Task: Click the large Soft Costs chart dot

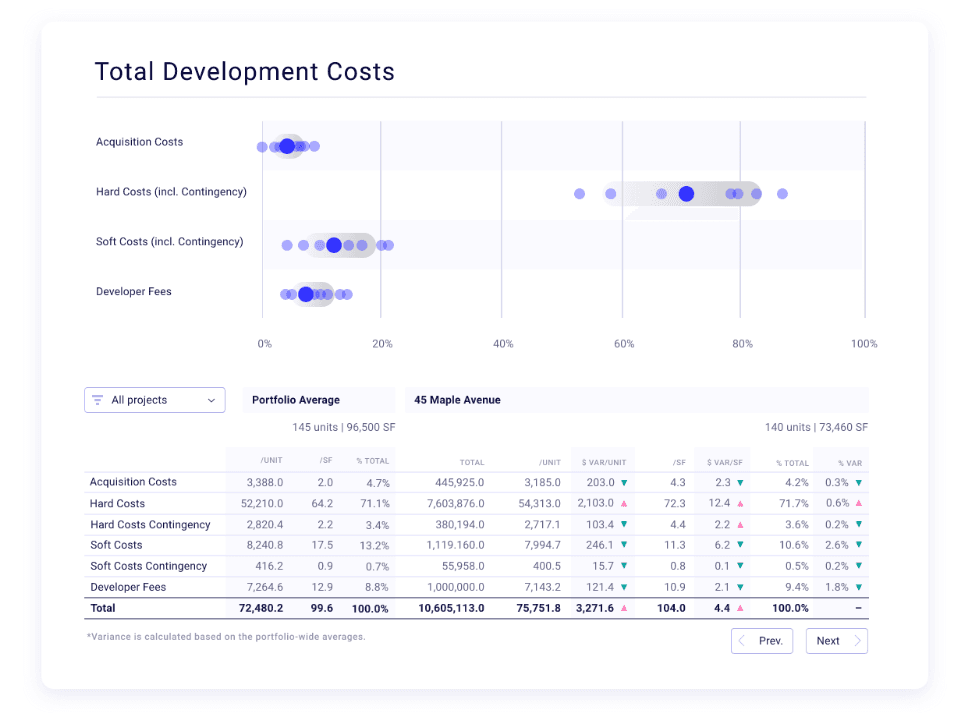Action: 334,245
